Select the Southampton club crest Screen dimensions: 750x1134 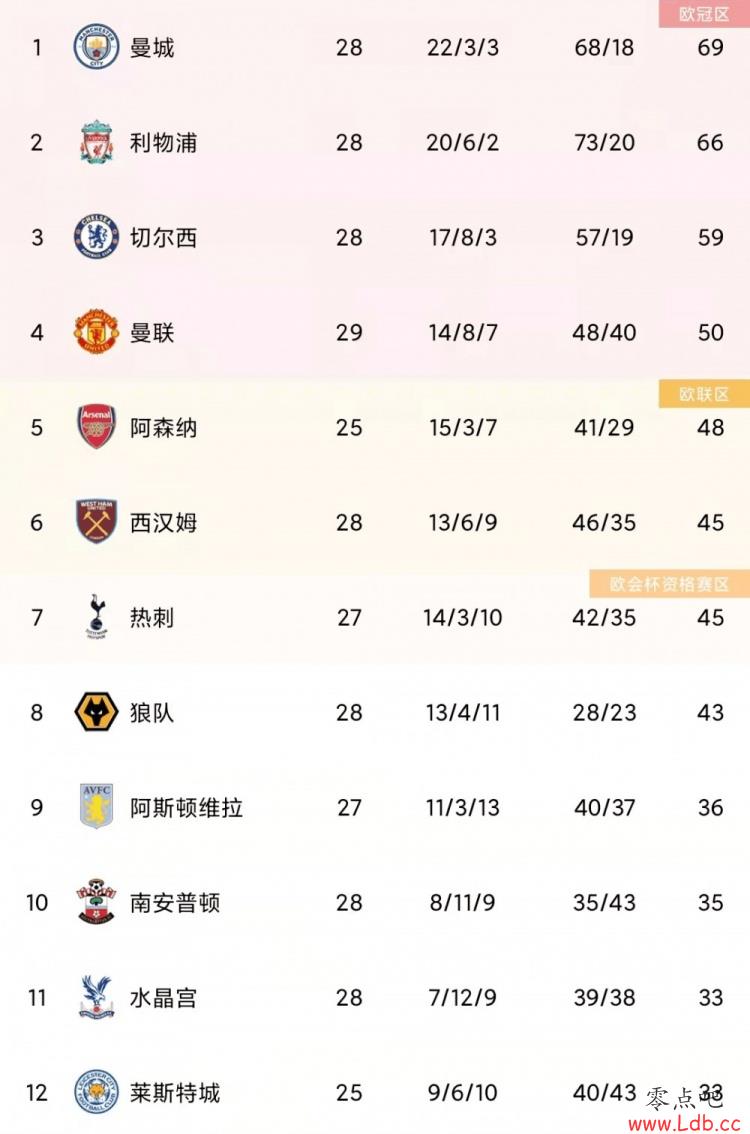[x=96, y=902]
